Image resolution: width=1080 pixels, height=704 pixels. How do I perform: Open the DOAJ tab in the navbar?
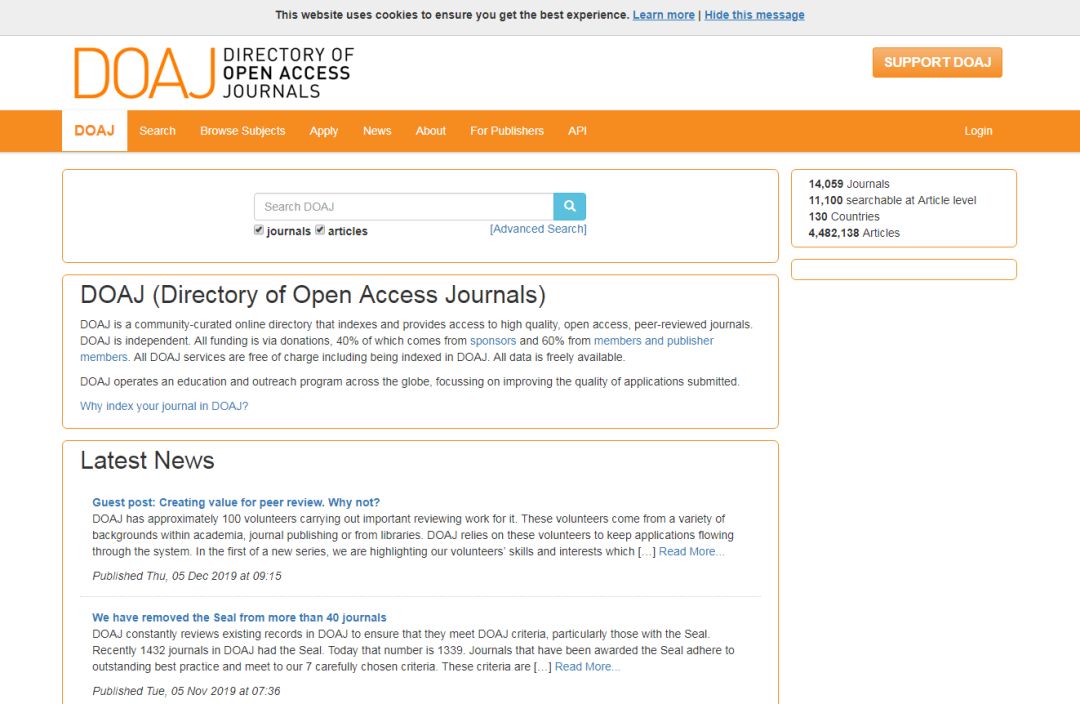pyautogui.click(x=94, y=131)
